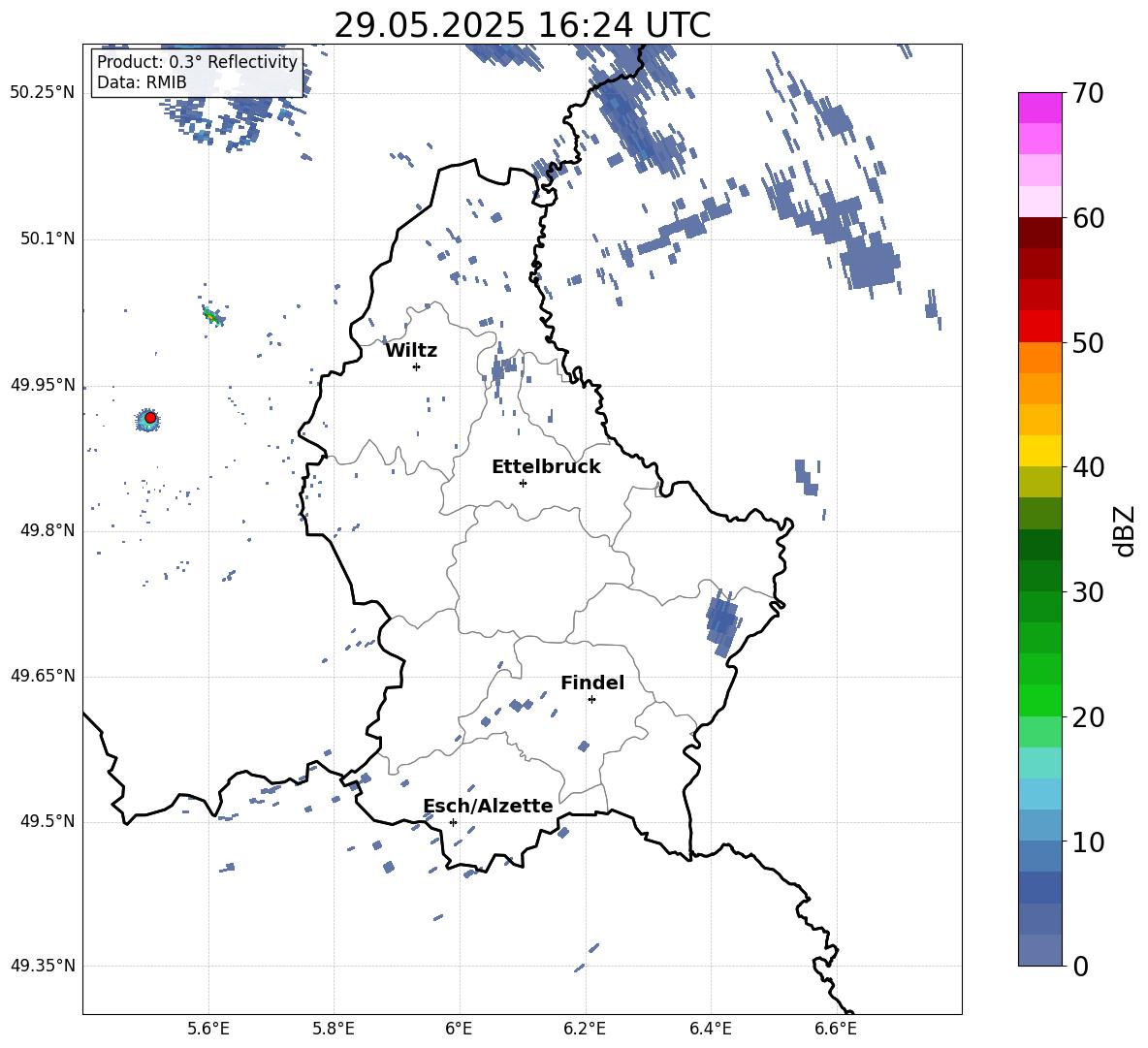Viewport: 1148px width, 1048px height.
Task: Click the 49.8°N latitude tick label
Action: tap(48, 530)
